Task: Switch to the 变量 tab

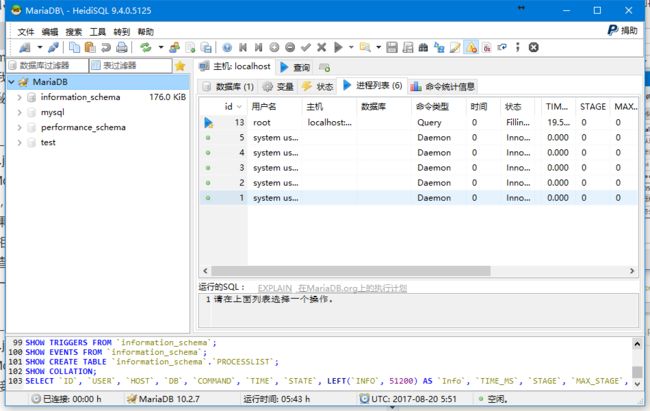Action: click(x=279, y=86)
